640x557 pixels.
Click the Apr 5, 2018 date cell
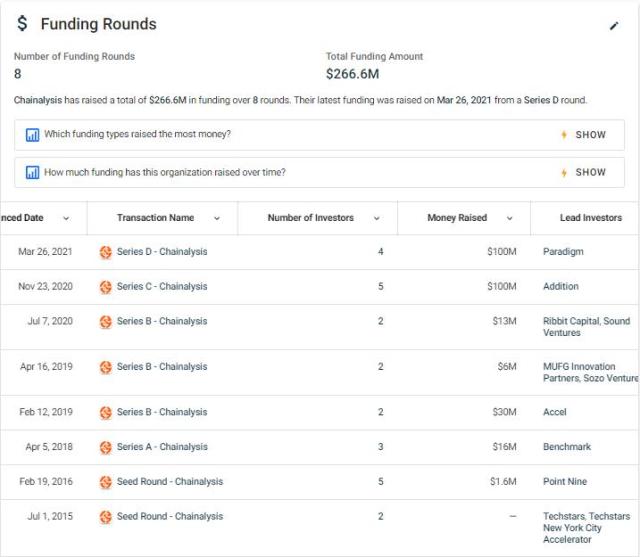(49, 447)
